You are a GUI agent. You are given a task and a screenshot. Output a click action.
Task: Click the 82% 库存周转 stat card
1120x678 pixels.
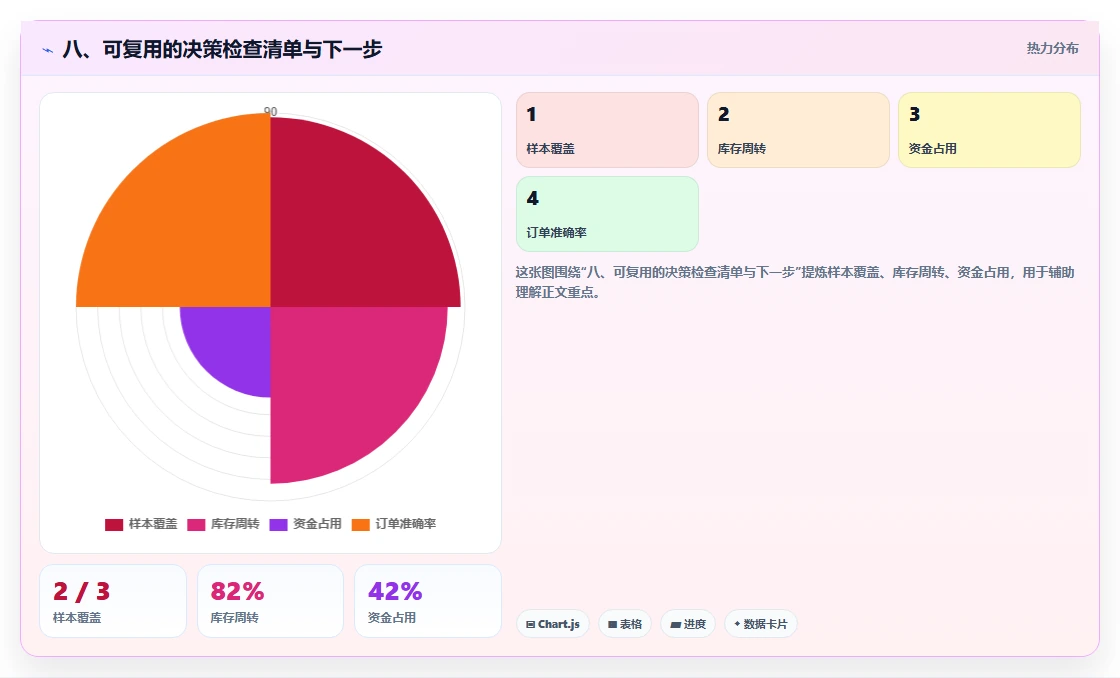point(270,601)
